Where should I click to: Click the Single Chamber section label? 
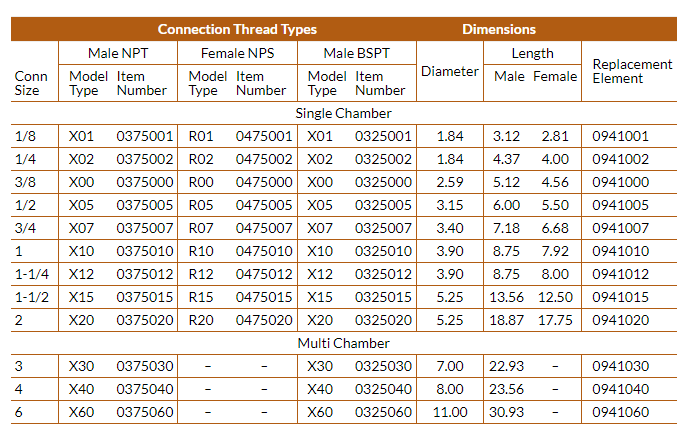[x=343, y=113]
